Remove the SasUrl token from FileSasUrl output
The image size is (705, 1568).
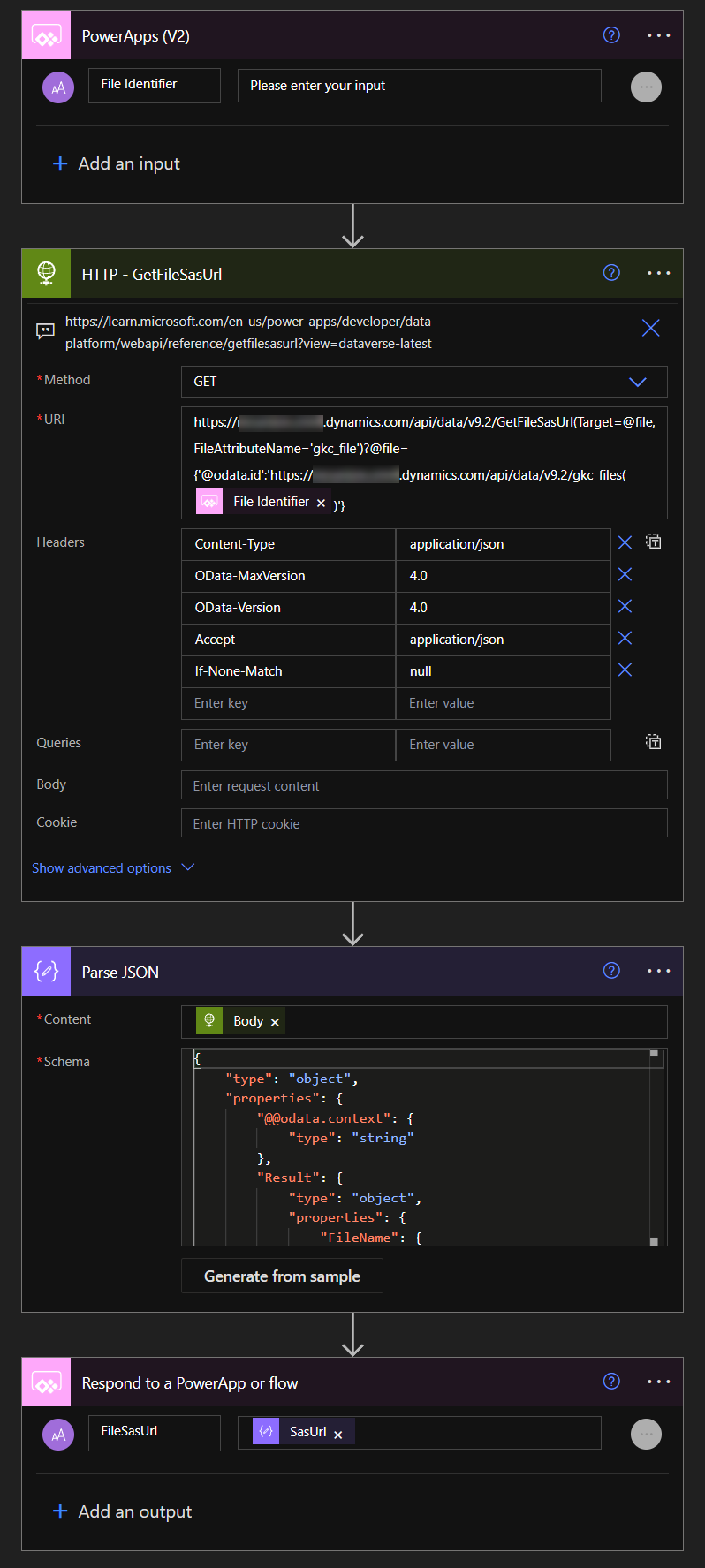tap(338, 1434)
